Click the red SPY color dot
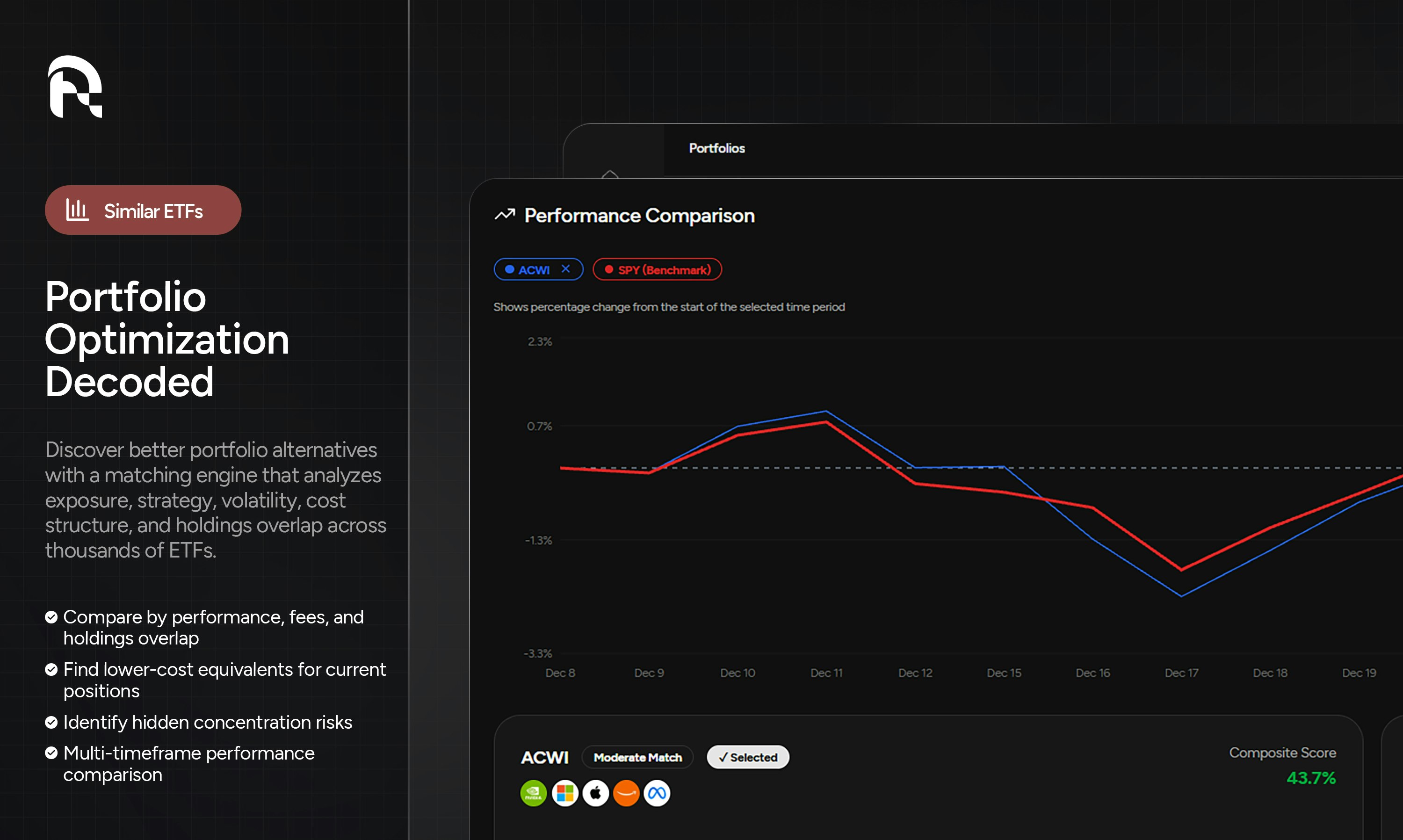1403x840 pixels. pos(609,269)
